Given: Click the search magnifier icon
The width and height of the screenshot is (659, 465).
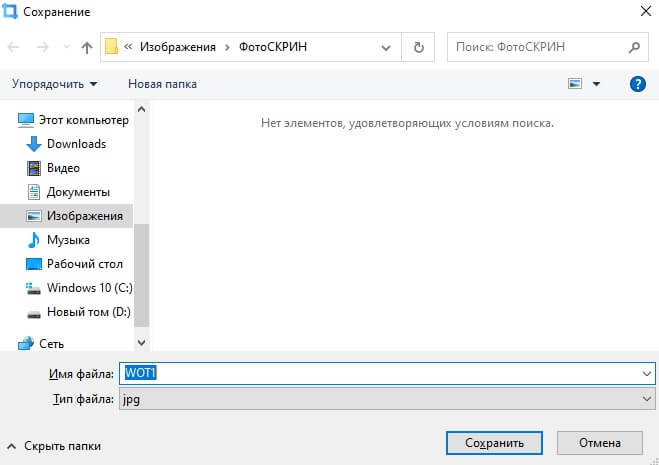Looking at the screenshot, I should [x=634, y=47].
